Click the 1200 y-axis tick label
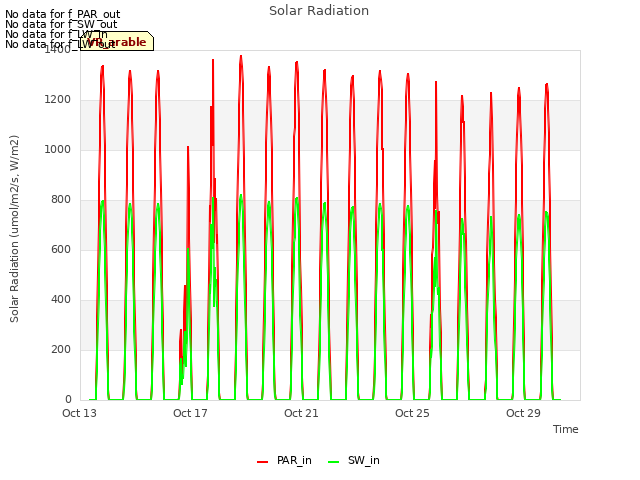640x480 pixels. pos(58,100)
